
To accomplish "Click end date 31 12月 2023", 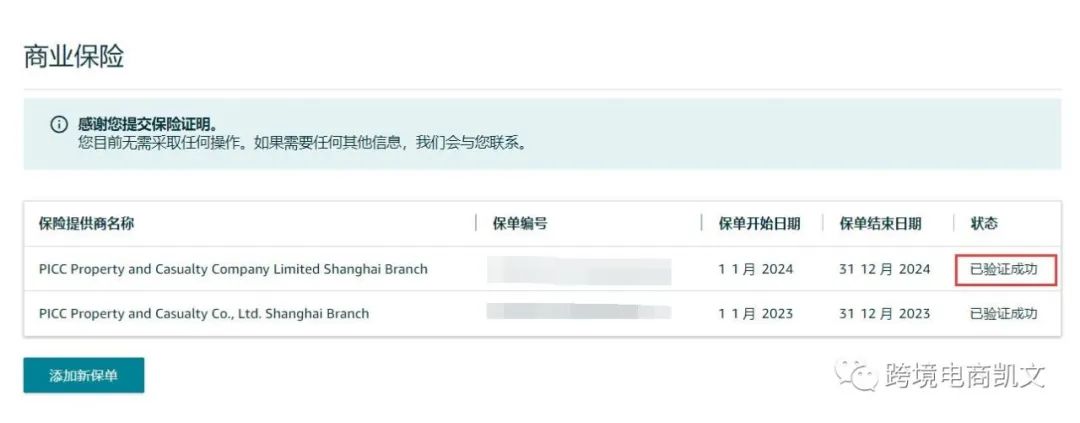I will pyautogui.click(x=884, y=313).
